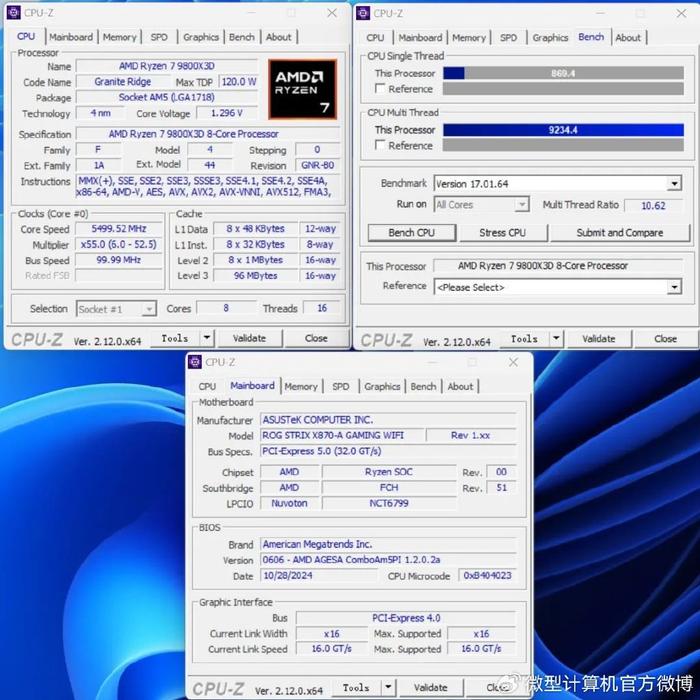Close the top-left CPU-Z window with X
This screenshot has height=700, width=700.
click(x=332, y=13)
